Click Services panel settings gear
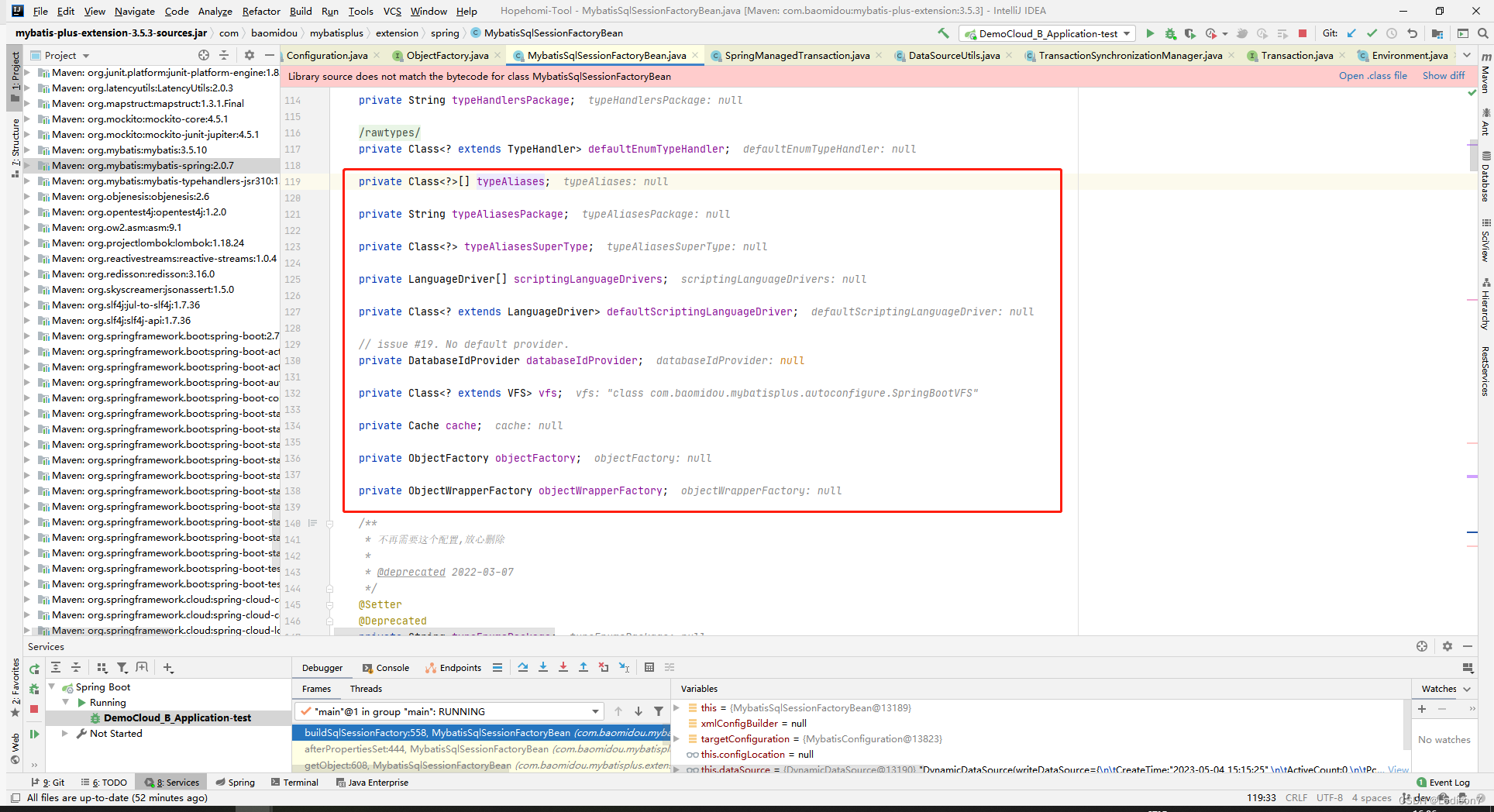 (1448, 646)
